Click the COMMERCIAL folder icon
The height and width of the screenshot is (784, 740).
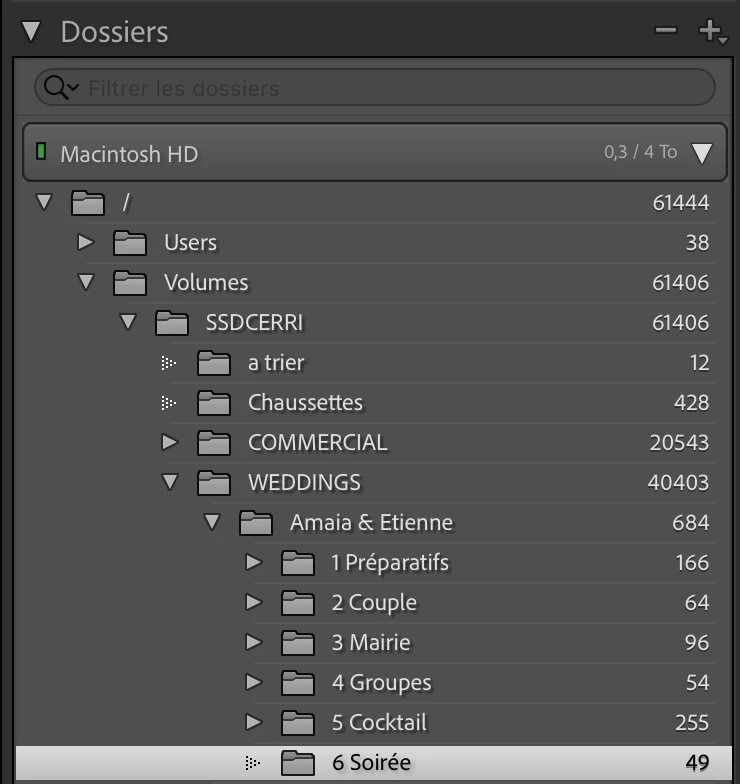pyautogui.click(x=214, y=442)
